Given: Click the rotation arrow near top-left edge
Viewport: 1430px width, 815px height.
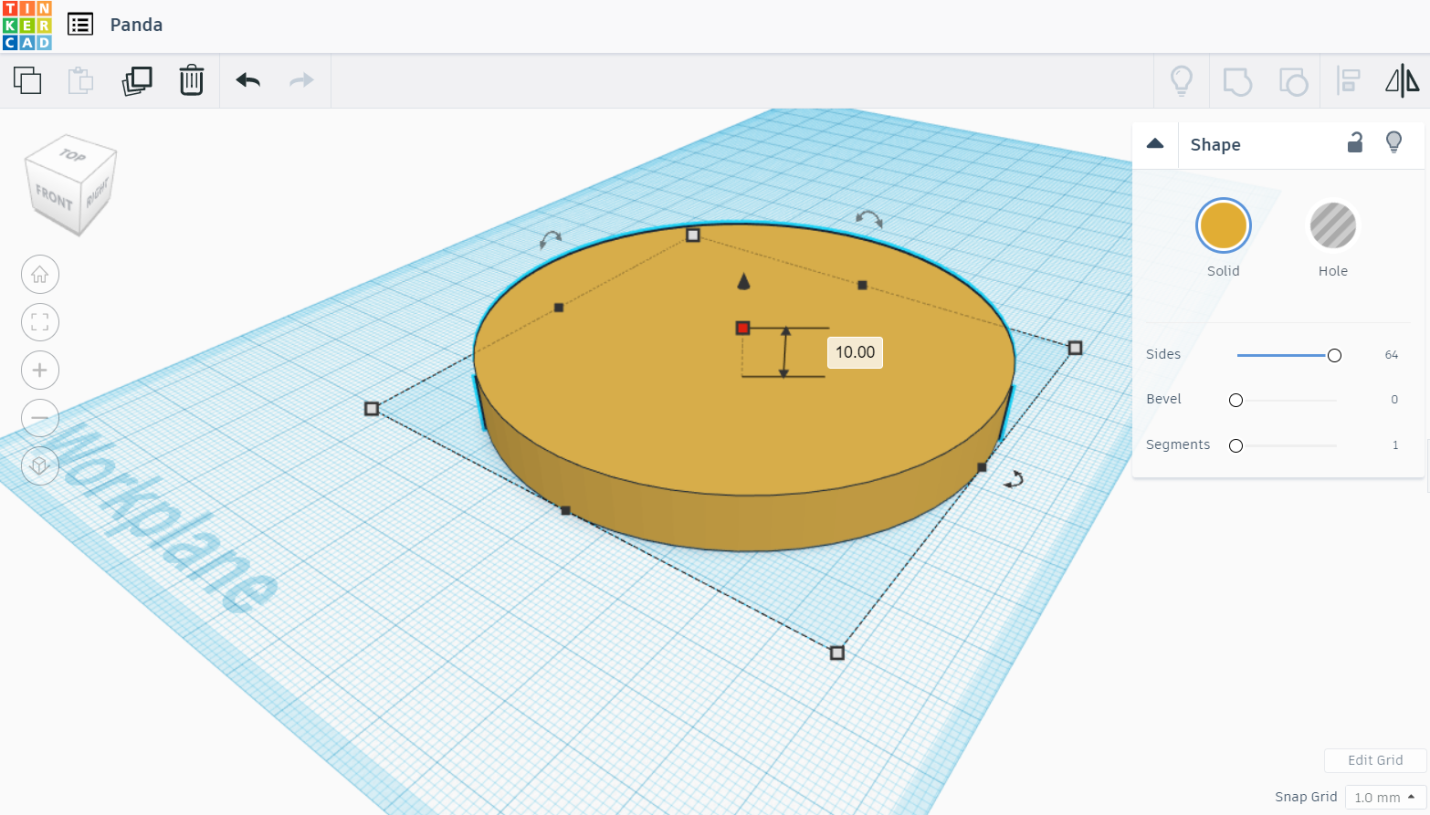Looking at the screenshot, I should tap(551, 239).
